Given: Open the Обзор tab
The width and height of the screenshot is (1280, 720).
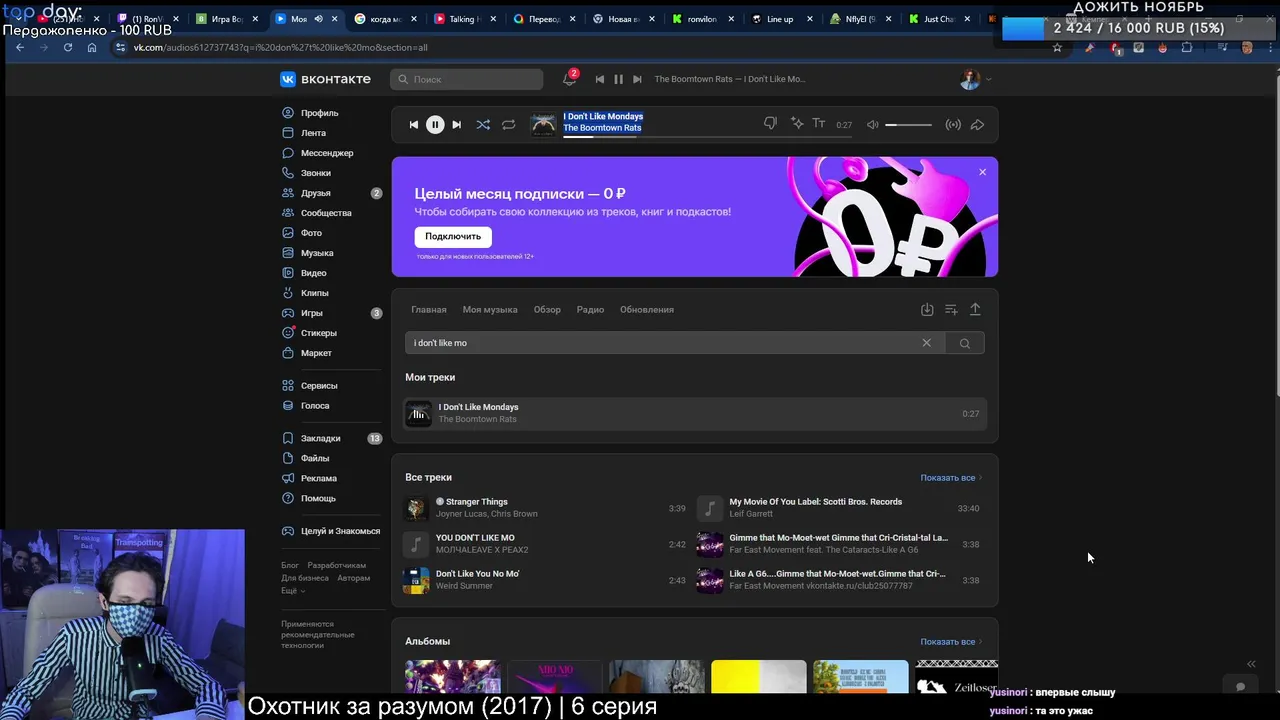Looking at the screenshot, I should pos(547,310).
